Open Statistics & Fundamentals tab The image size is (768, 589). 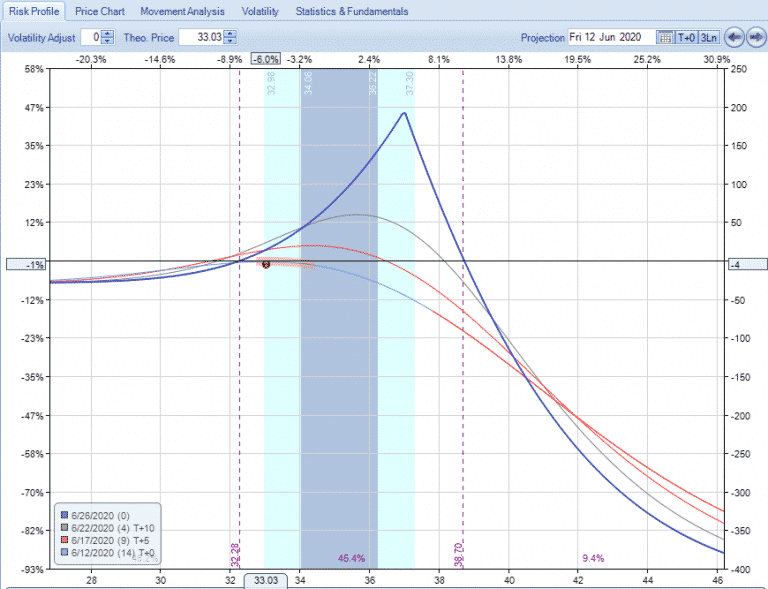[x=351, y=12]
